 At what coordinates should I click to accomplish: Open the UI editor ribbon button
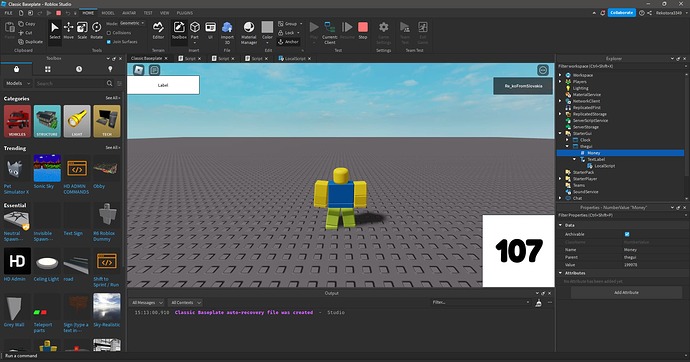pos(210,31)
